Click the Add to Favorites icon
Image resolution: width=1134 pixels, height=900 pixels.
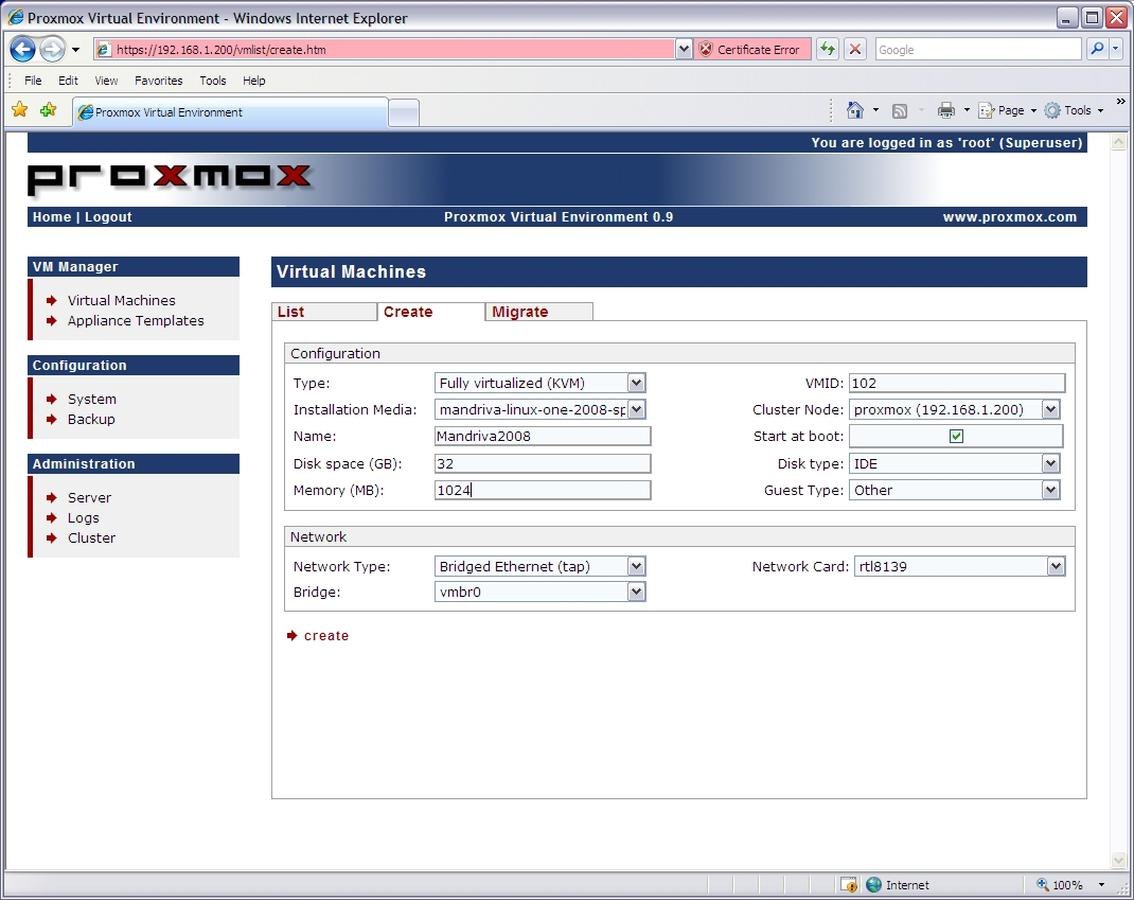(x=48, y=110)
